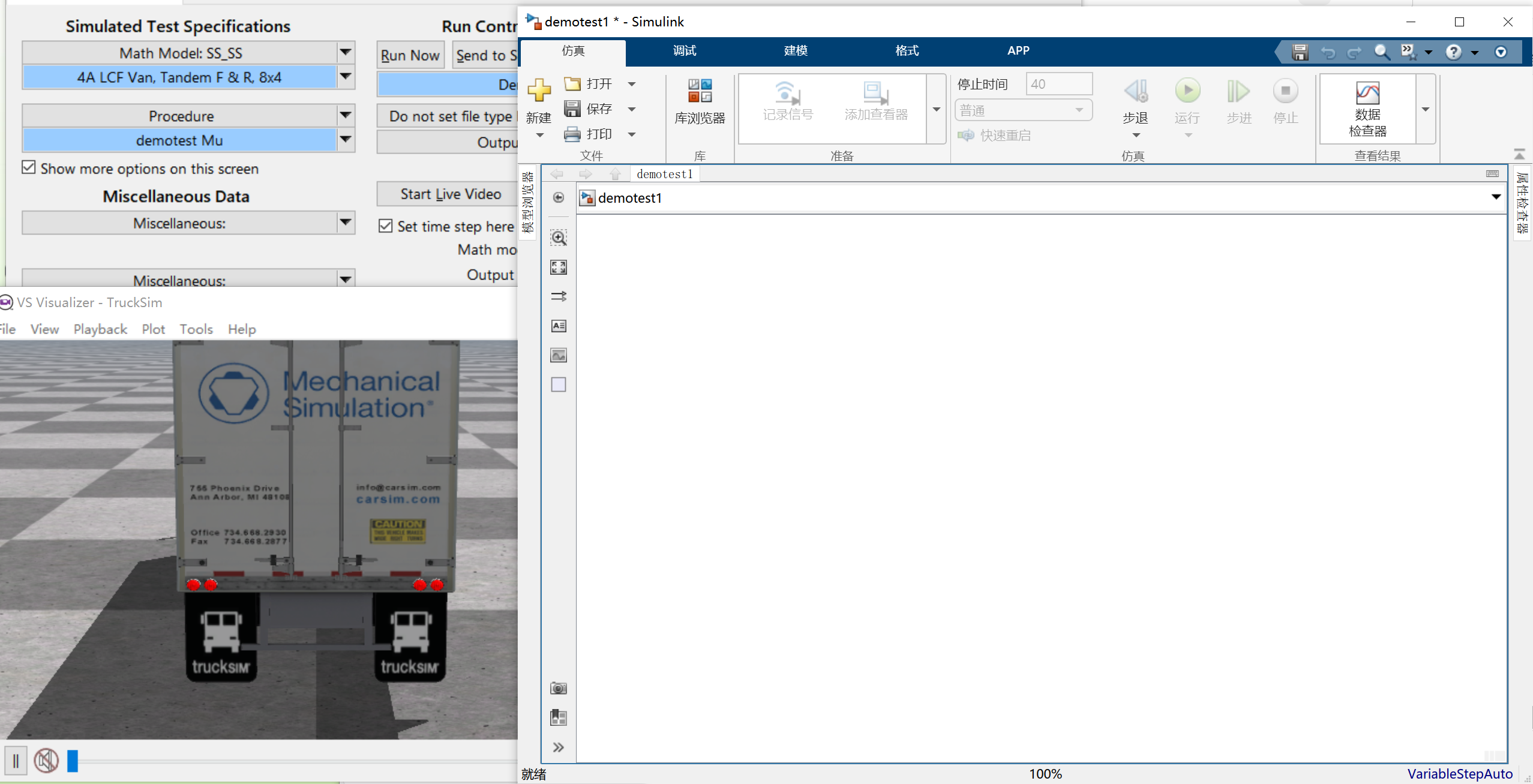The width and height of the screenshot is (1533, 784).
Task: Open the Plot menu in VS Visualizer
Action: coord(153,329)
